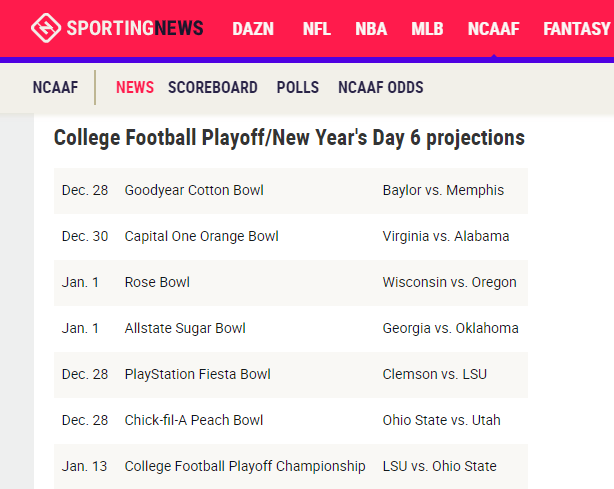Open the Scoreboard tab
Image resolution: width=614 pixels, height=489 pixels.
(213, 88)
